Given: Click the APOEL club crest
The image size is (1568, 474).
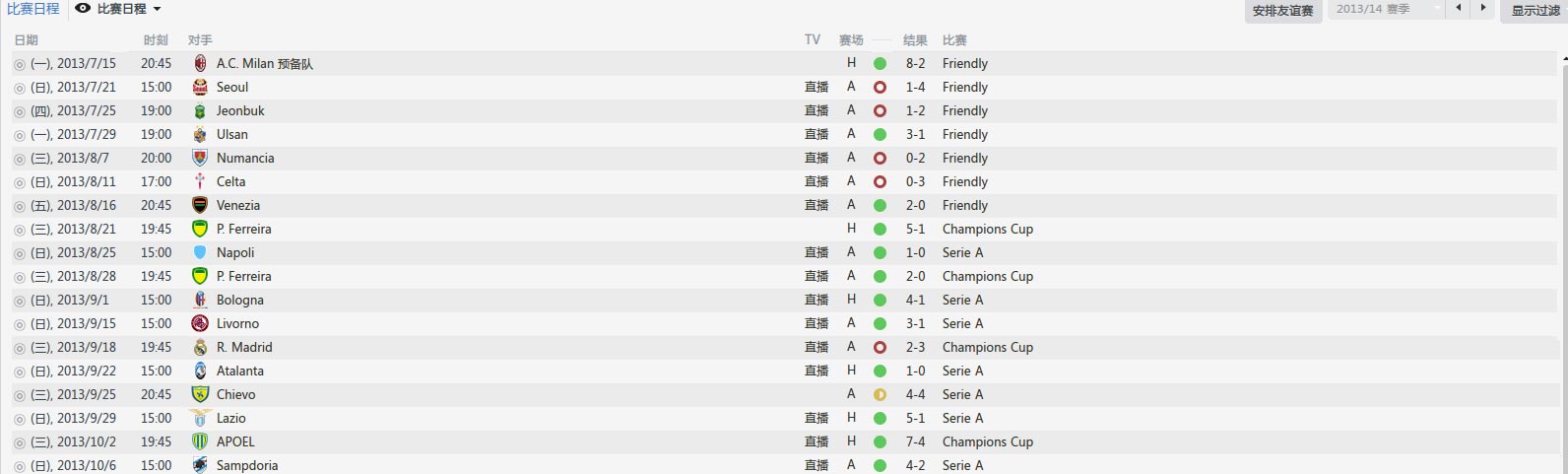Looking at the screenshot, I should click(x=200, y=441).
